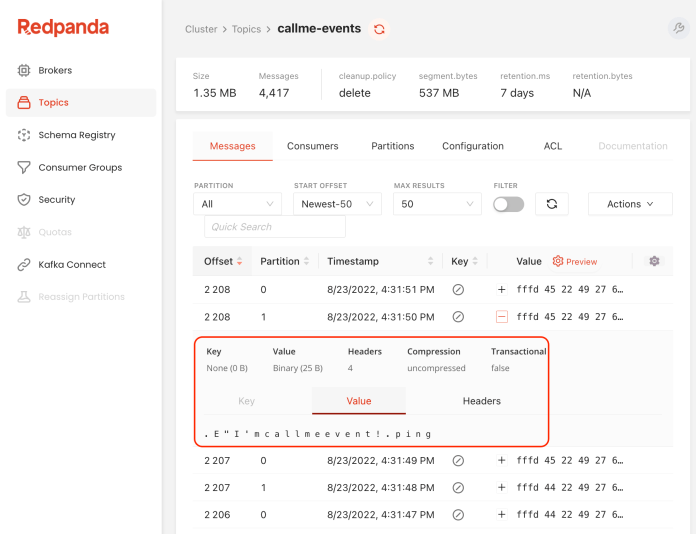Switch to the Consumers tab
This screenshot has width=696, height=534.
coord(312,146)
